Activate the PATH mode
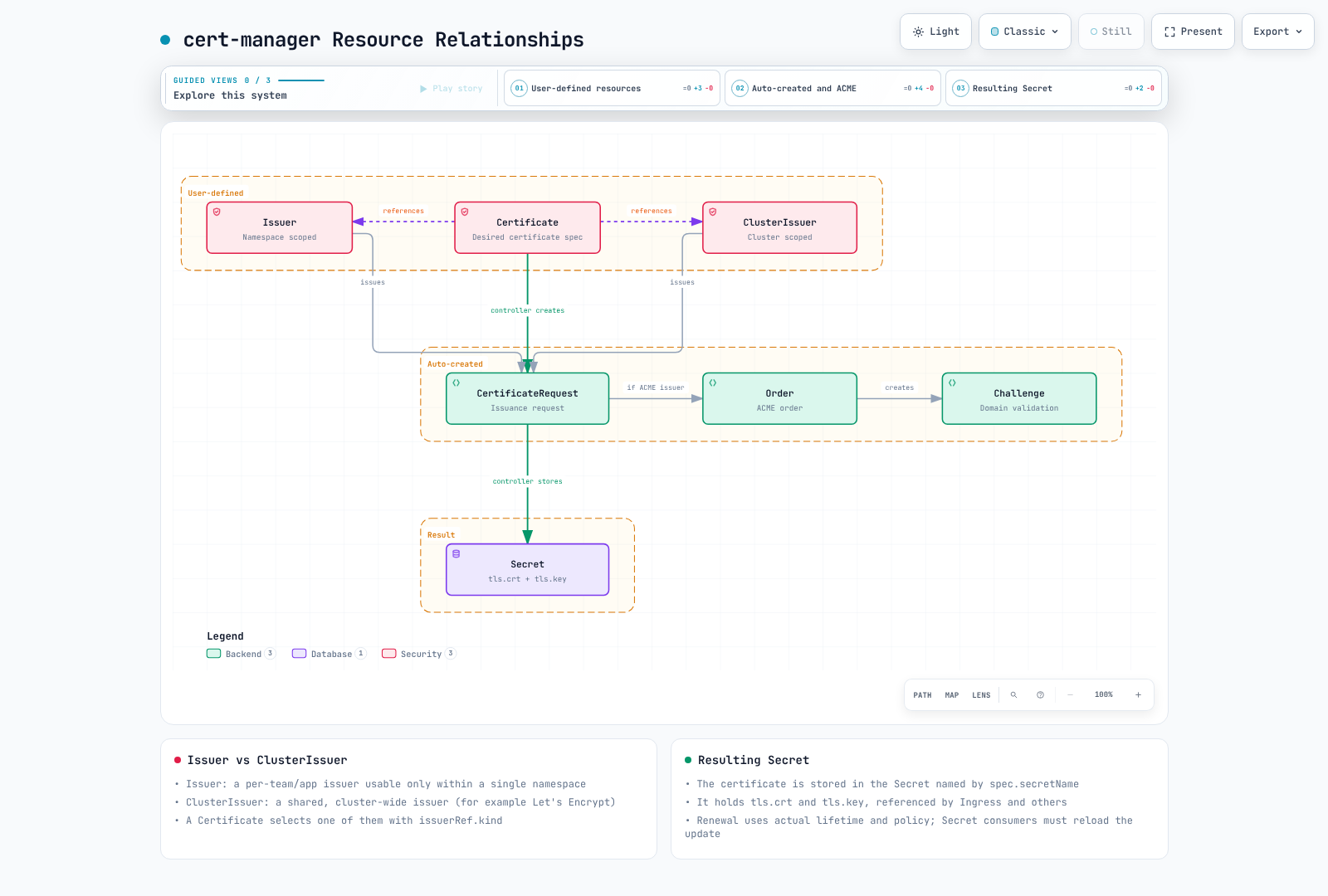 click(922, 695)
